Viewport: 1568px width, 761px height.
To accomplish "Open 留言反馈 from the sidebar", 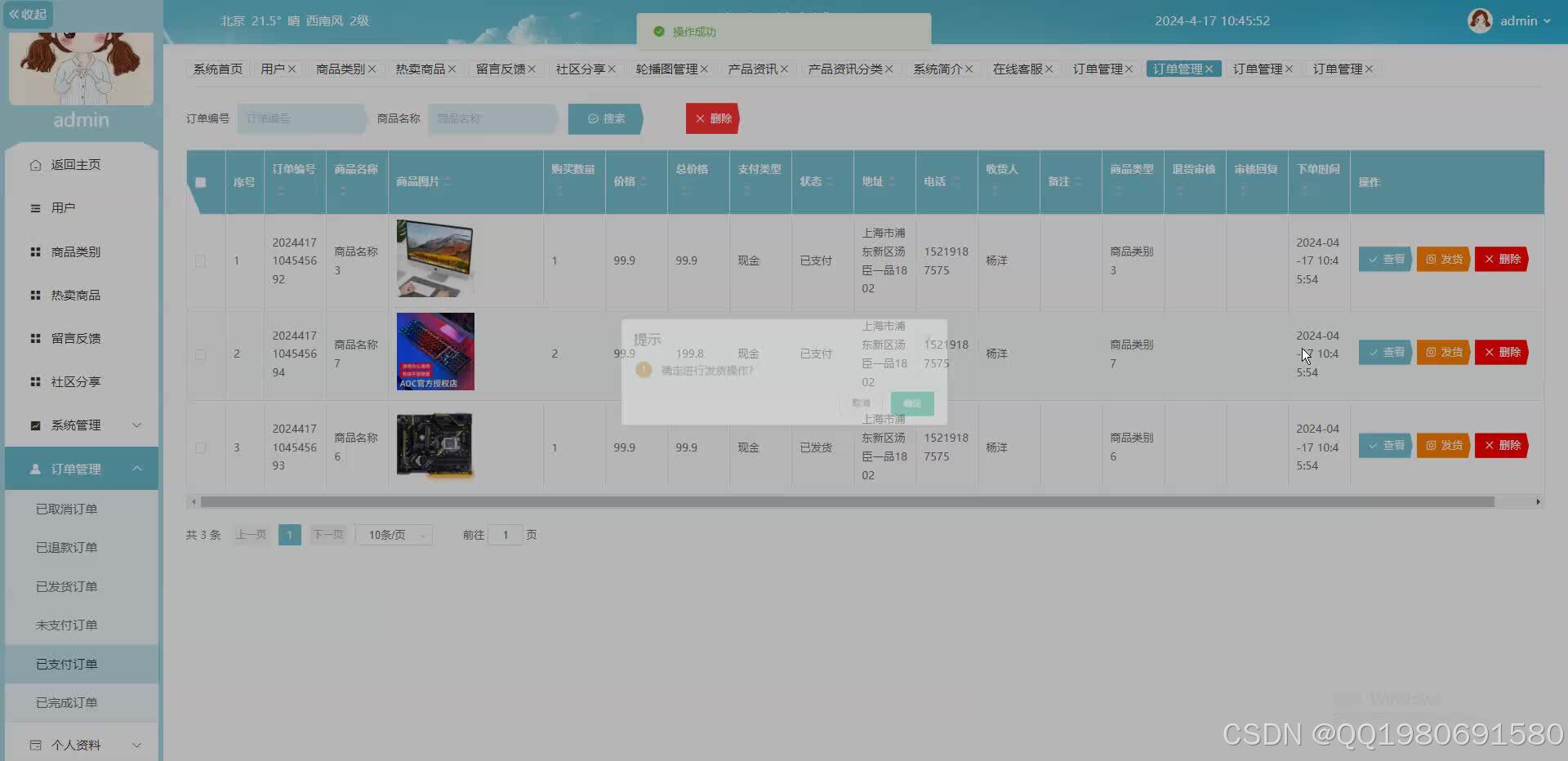I will 75,338.
